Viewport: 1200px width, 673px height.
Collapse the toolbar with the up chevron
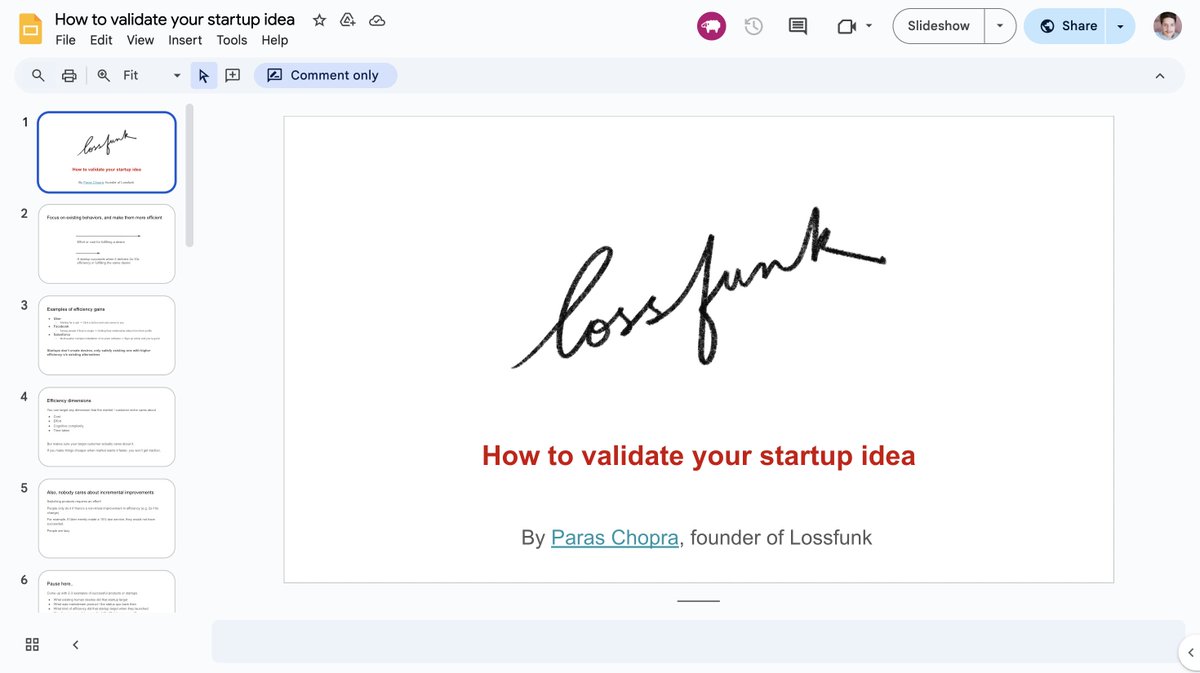point(1160,76)
